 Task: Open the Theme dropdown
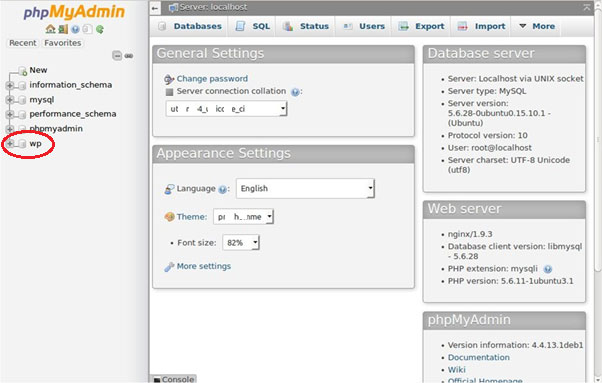coord(243,217)
